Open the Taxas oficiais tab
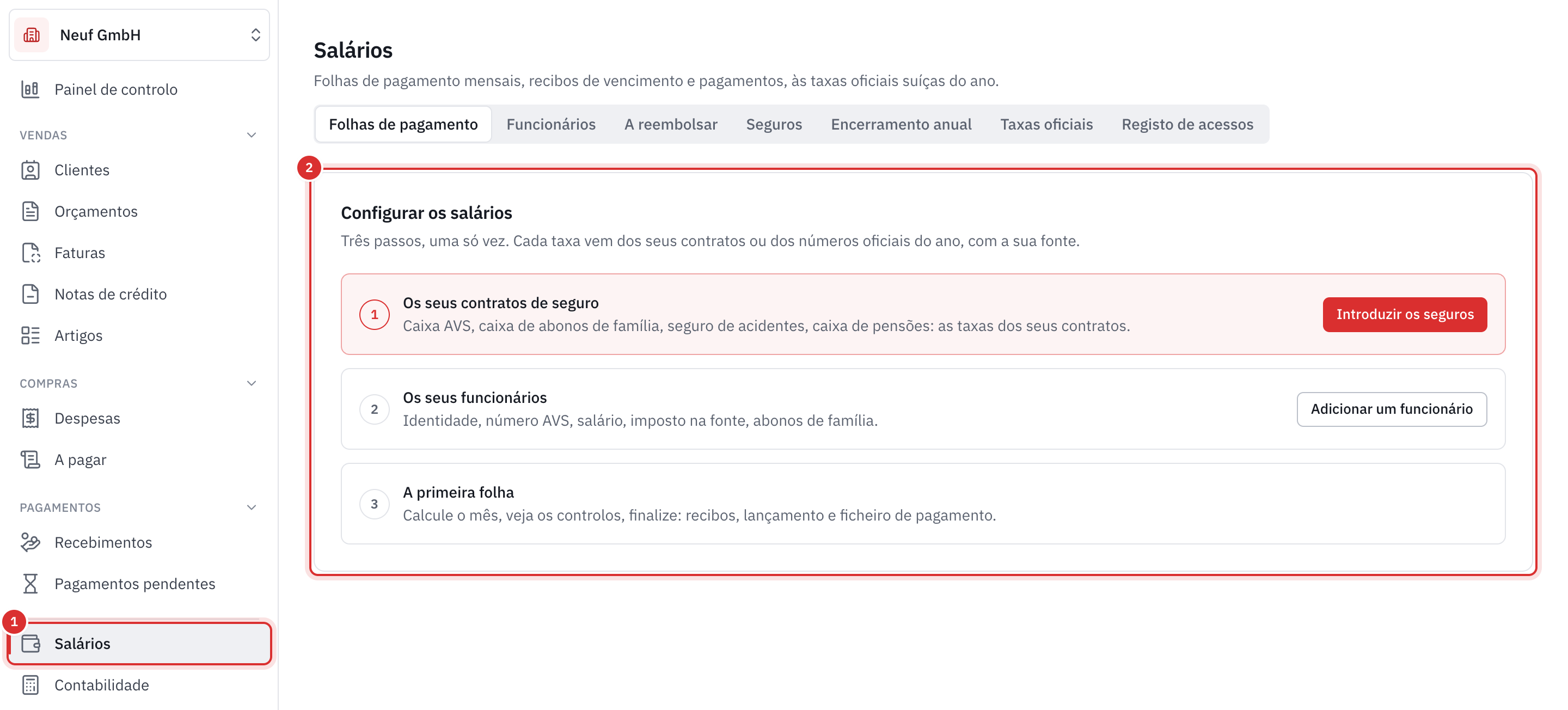The height and width of the screenshot is (710, 1568). [1046, 124]
